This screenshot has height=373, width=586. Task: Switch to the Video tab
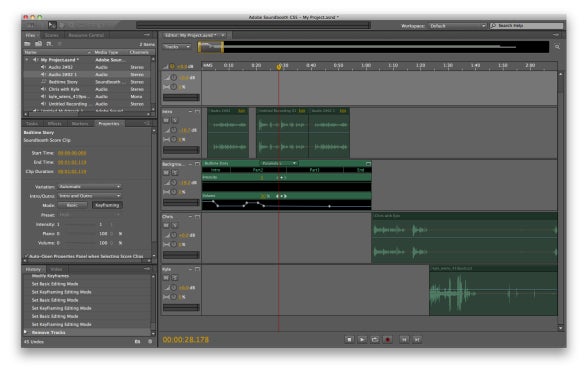56,269
